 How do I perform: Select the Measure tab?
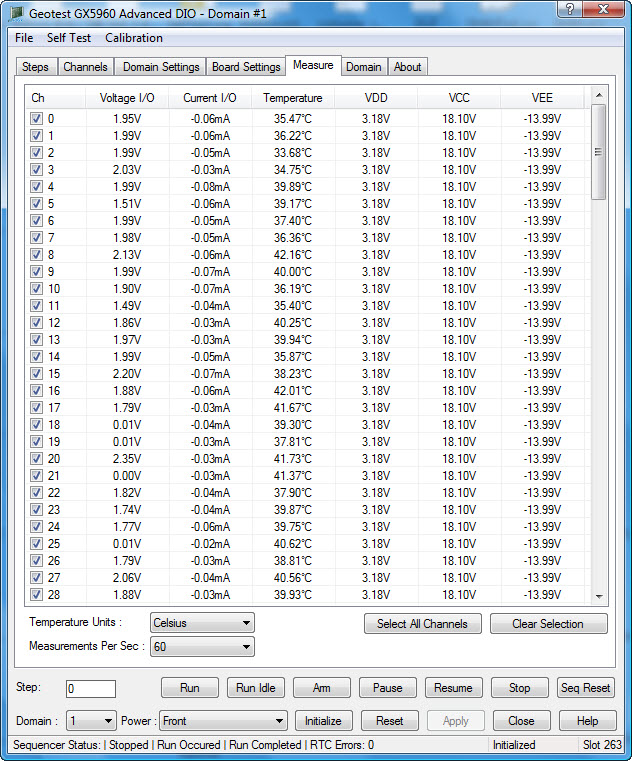click(313, 66)
